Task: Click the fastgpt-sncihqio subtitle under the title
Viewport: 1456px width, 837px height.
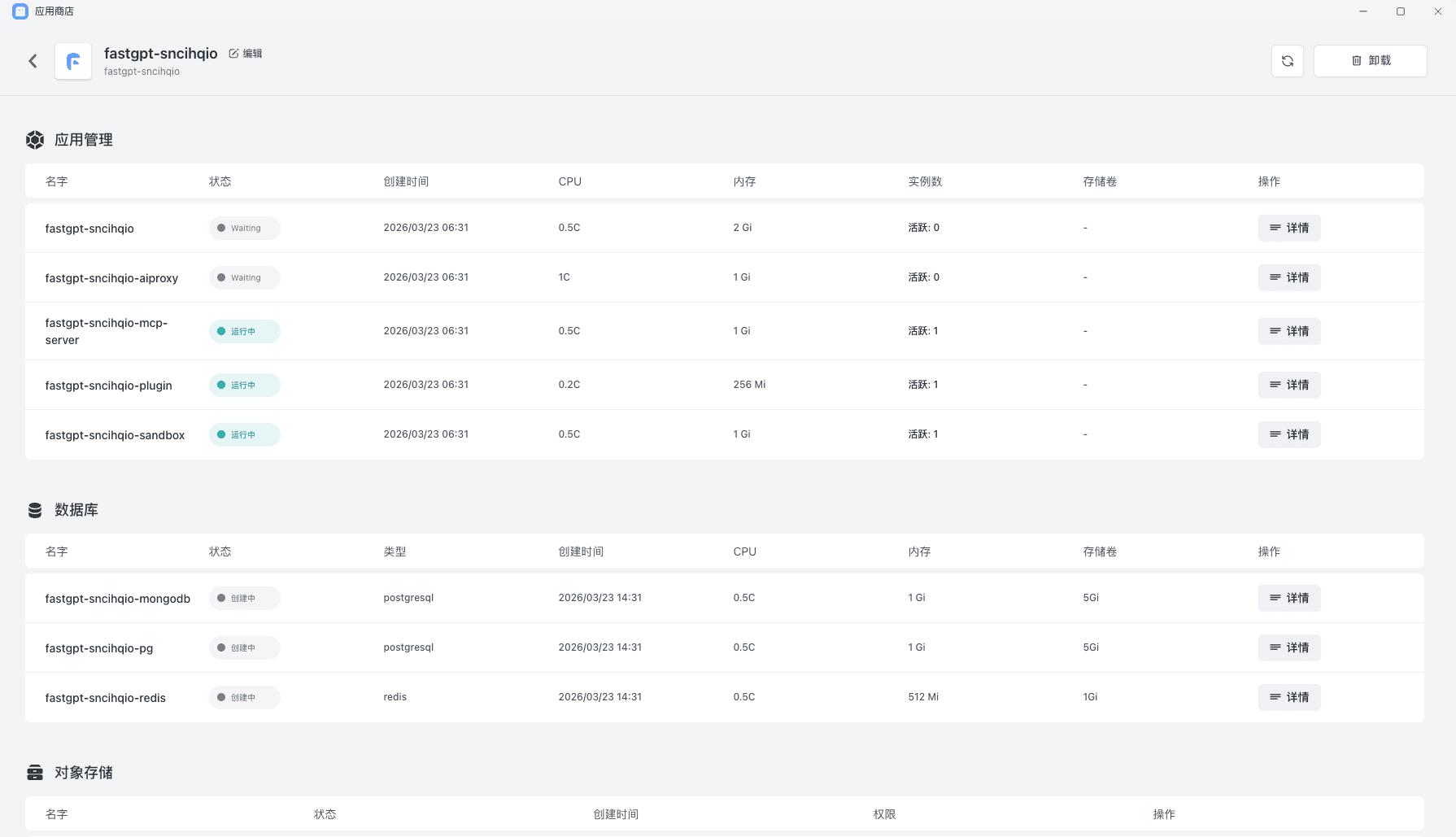Action: (142, 72)
